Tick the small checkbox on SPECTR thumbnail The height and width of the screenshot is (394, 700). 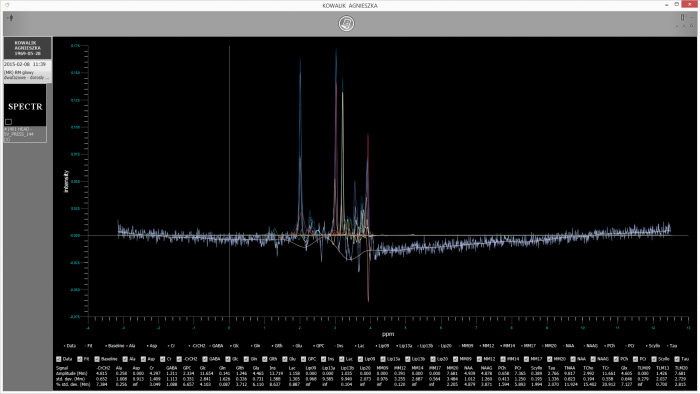8,122
